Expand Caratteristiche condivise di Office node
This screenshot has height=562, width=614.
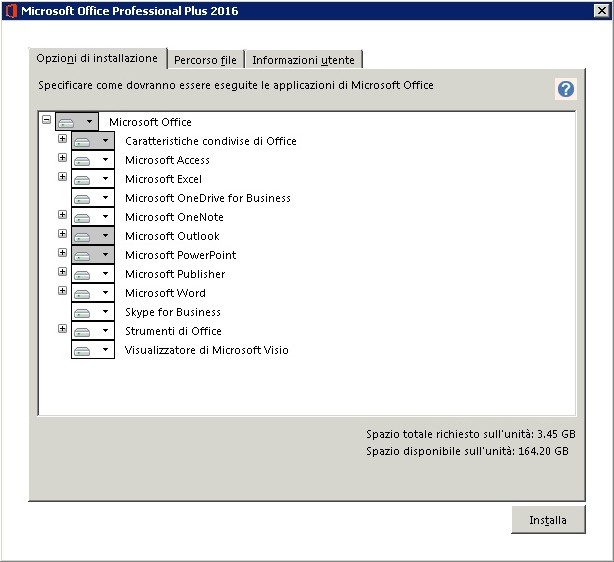(x=62, y=139)
